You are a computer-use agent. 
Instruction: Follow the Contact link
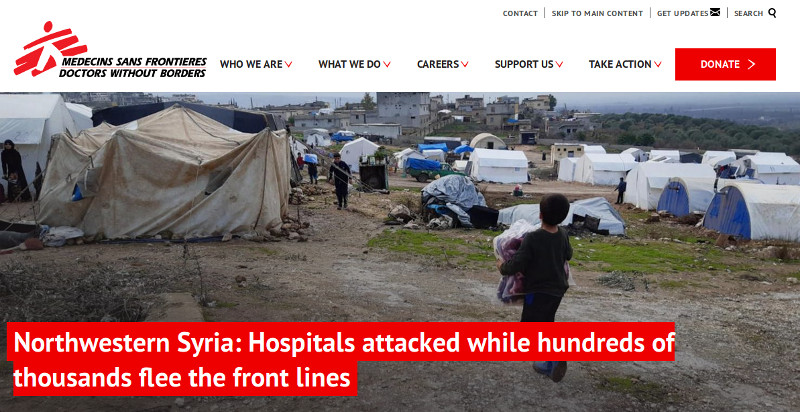[520, 13]
